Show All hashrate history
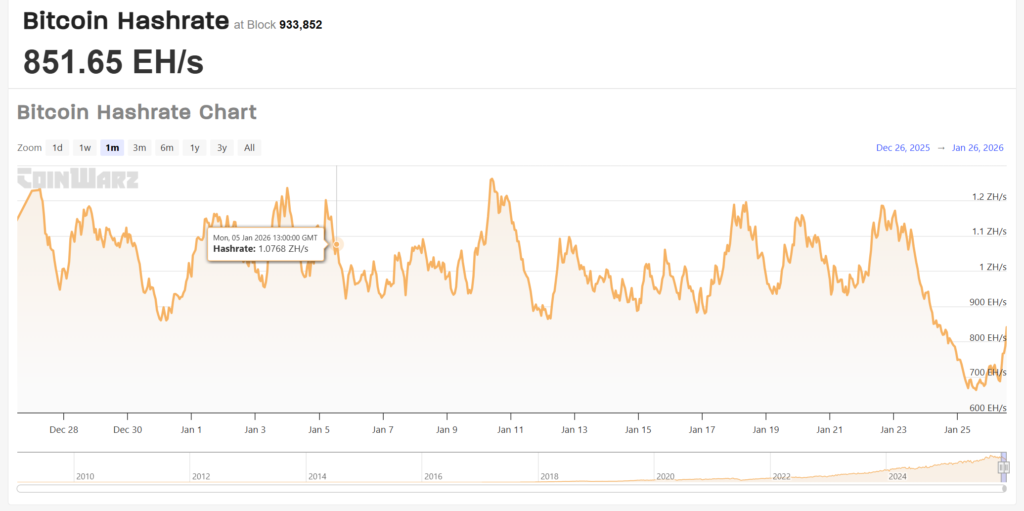1024x511 pixels. (249, 148)
